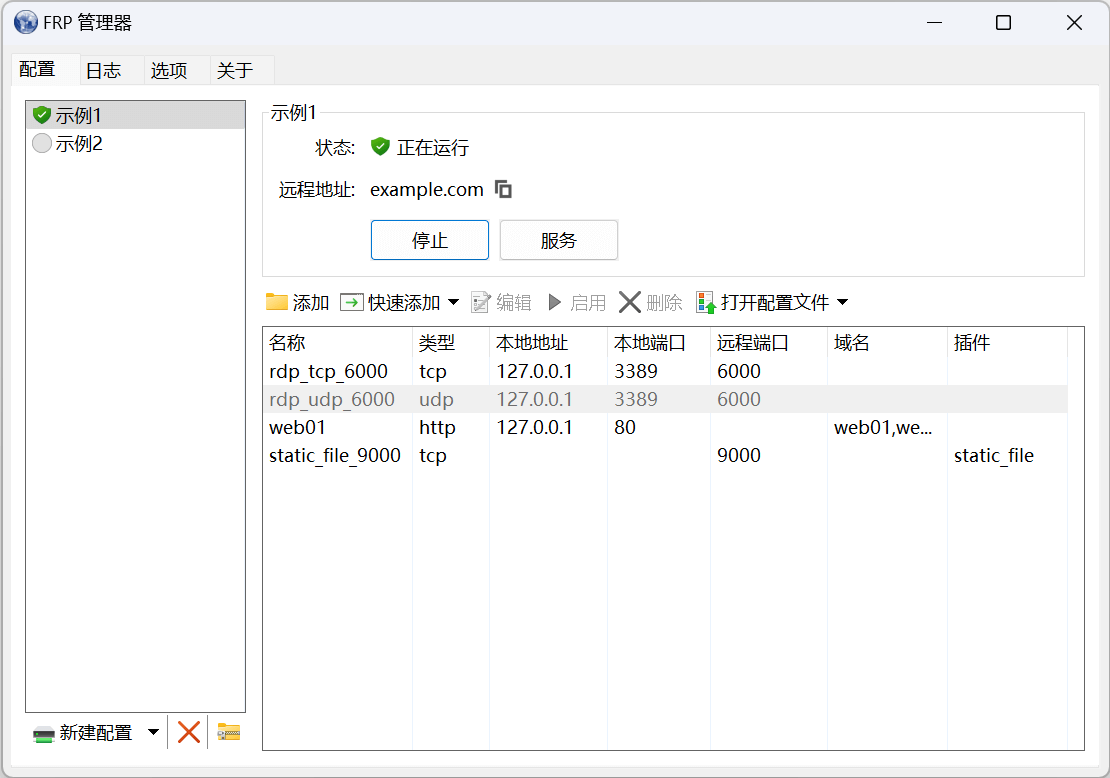Expand the 打开配置文件 dropdown arrow
This screenshot has height=778, width=1110.
[x=841, y=301]
